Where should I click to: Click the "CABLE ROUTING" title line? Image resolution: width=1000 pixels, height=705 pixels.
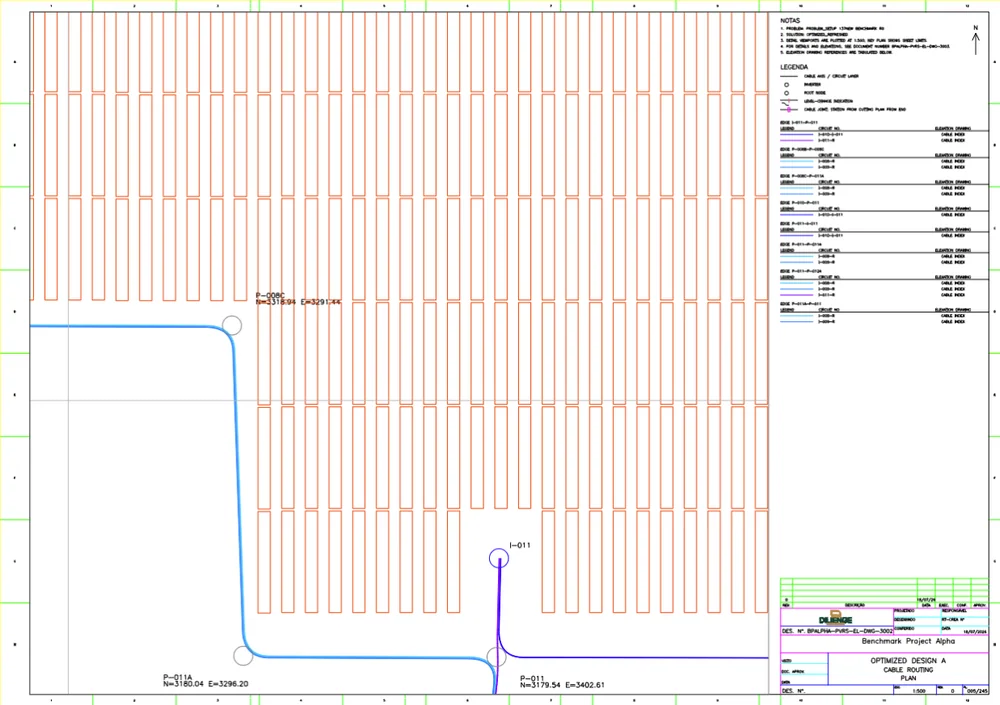click(908, 670)
